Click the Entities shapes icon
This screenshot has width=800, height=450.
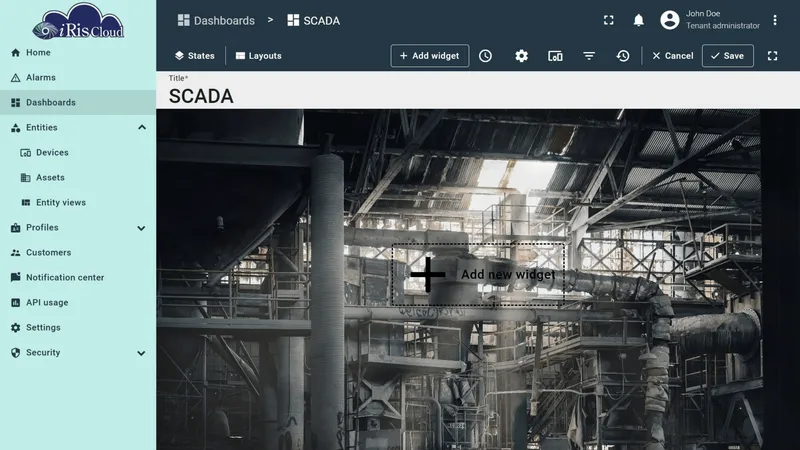pyautogui.click(x=15, y=128)
